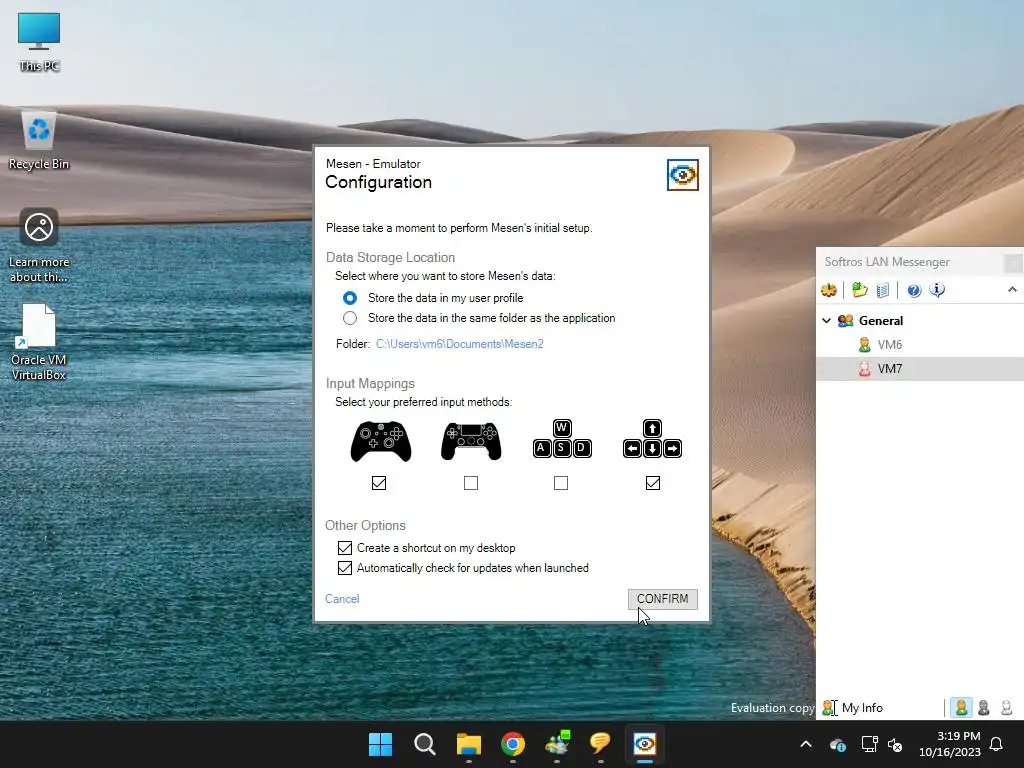This screenshot has width=1024, height=768.
Task: Click the 'Other Options' heading text
Action: pyautogui.click(x=365, y=526)
